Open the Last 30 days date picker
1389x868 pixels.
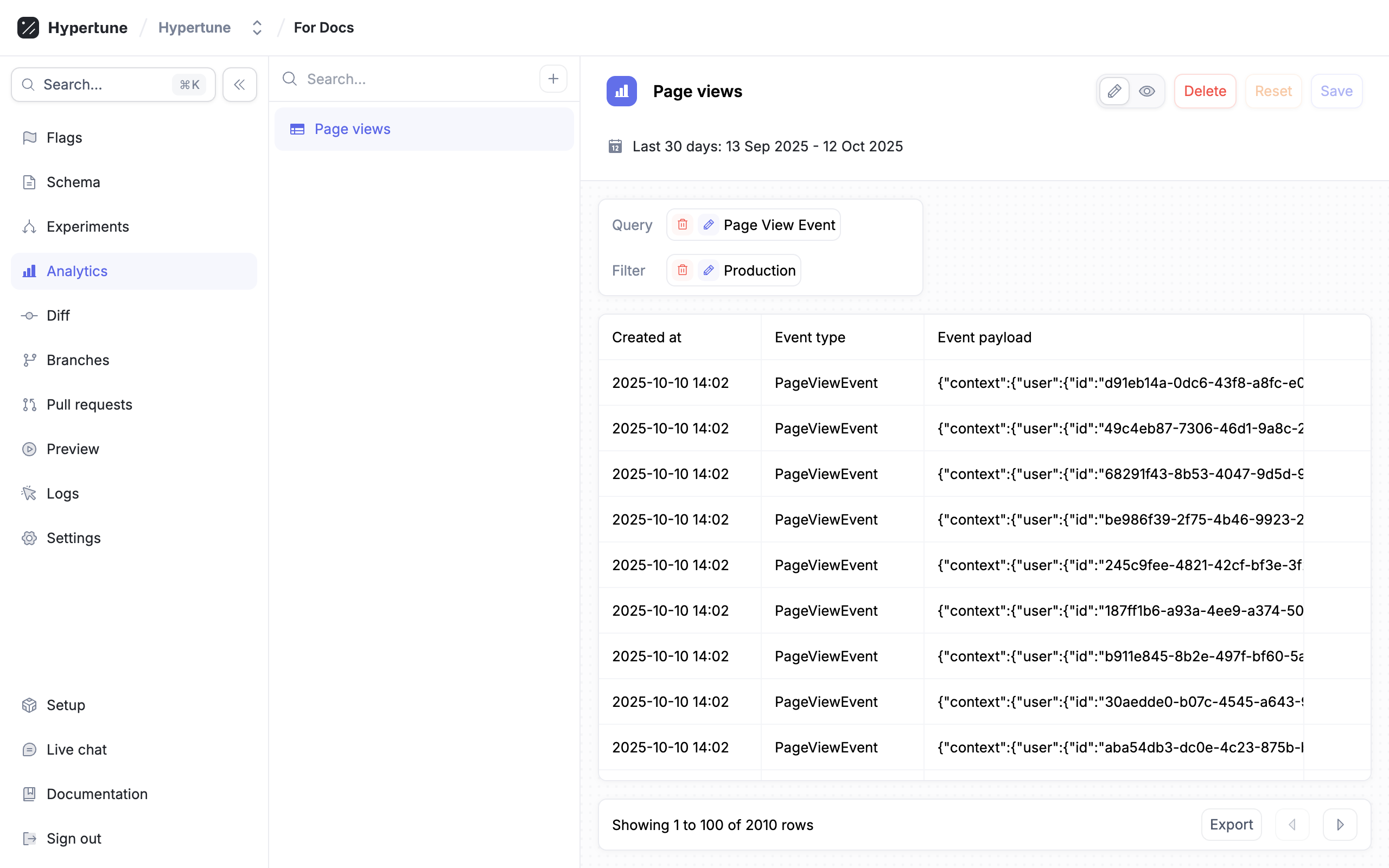tap(767, 146)
